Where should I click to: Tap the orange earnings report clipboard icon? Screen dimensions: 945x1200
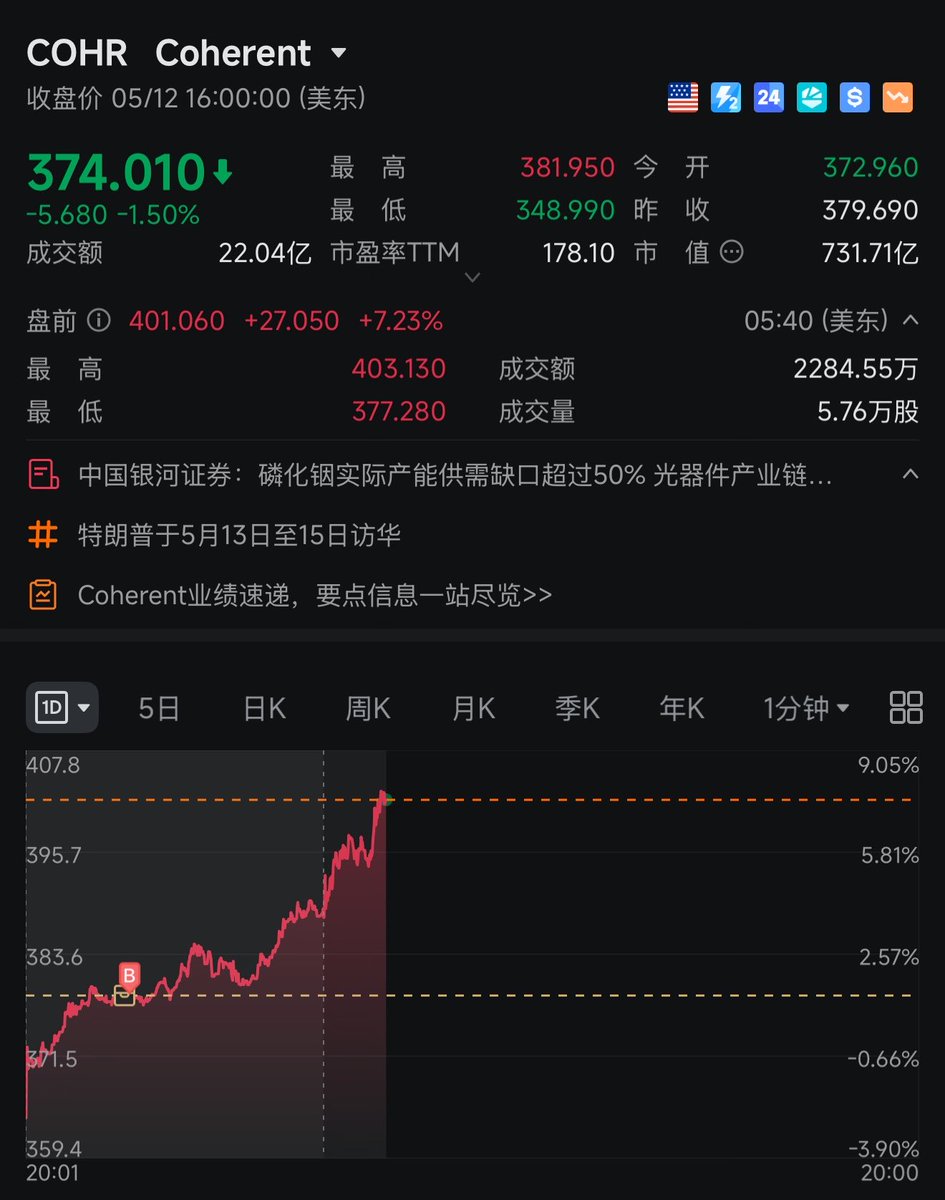click(x=43, y=595)
